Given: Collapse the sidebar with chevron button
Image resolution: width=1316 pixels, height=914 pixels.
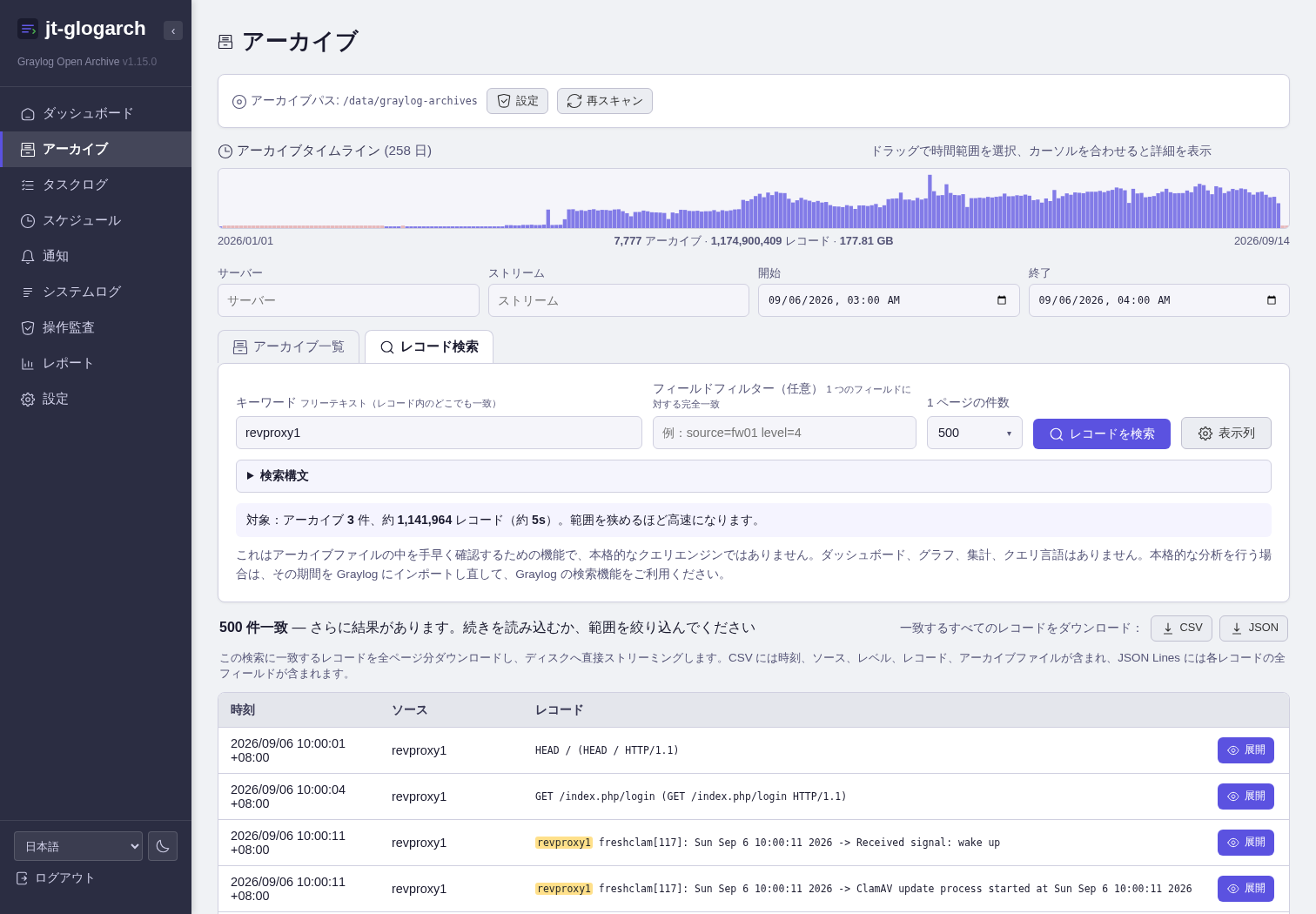Looking at the screenshot, I should pos(173,30).
